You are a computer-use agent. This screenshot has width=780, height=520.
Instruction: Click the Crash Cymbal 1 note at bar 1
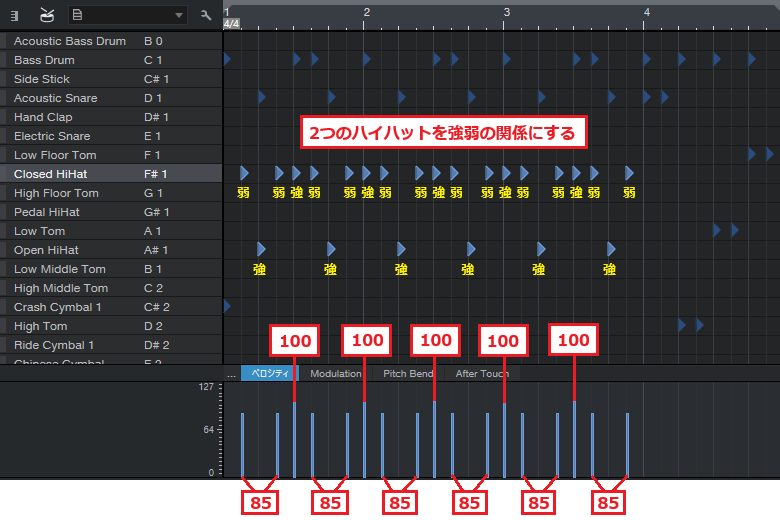pos(227,305)
